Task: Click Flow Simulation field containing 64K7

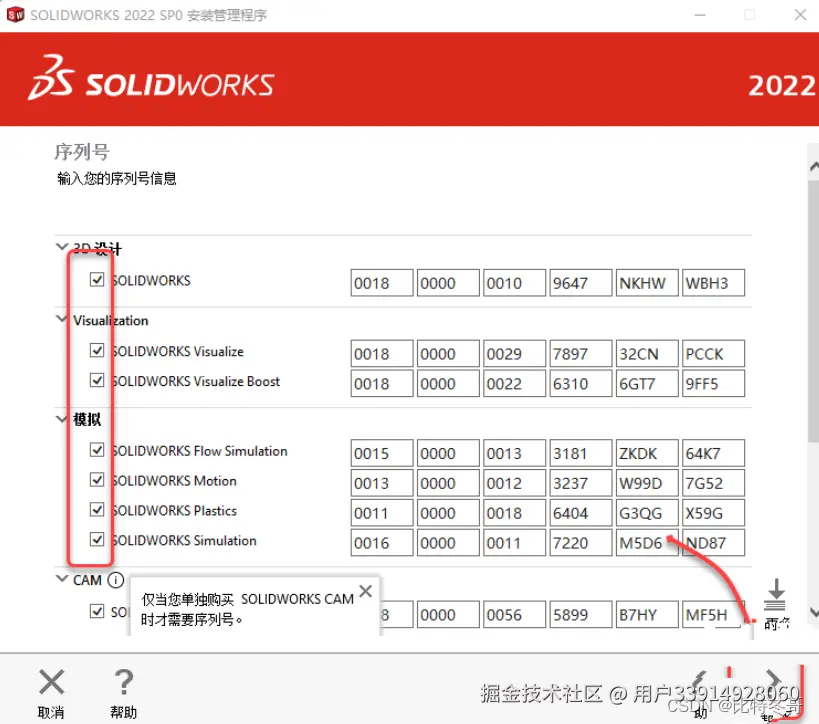Action: click(x=713, y=453)
